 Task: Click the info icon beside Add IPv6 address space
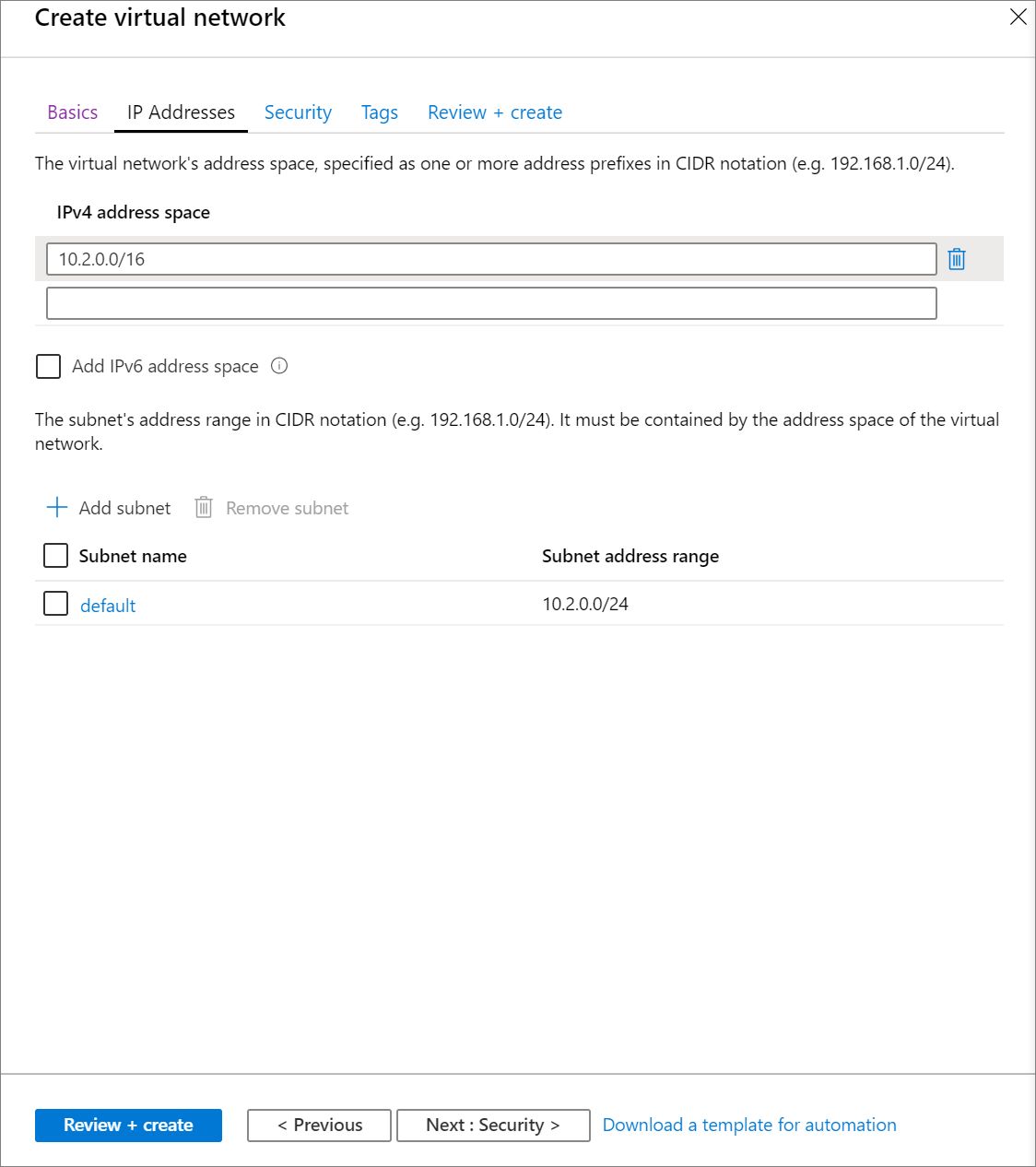pos(279,366)
